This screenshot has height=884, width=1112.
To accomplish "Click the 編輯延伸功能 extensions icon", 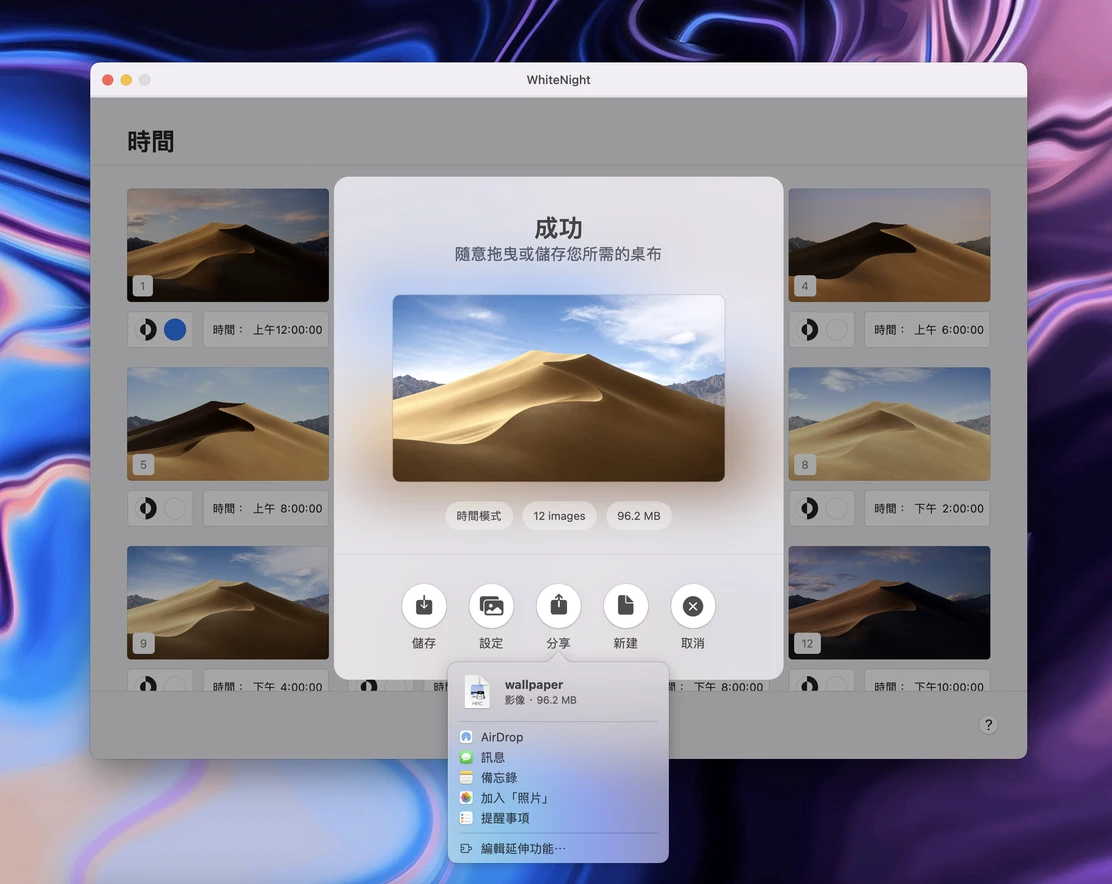I will point(466,849).
